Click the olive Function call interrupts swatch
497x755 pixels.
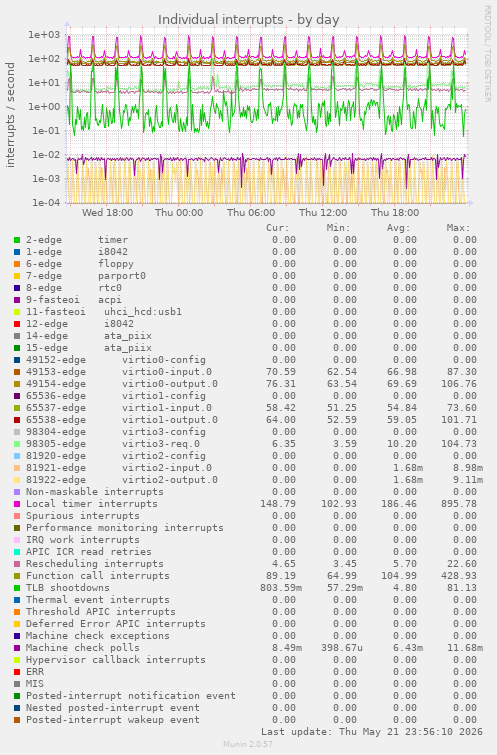[17, 576]
